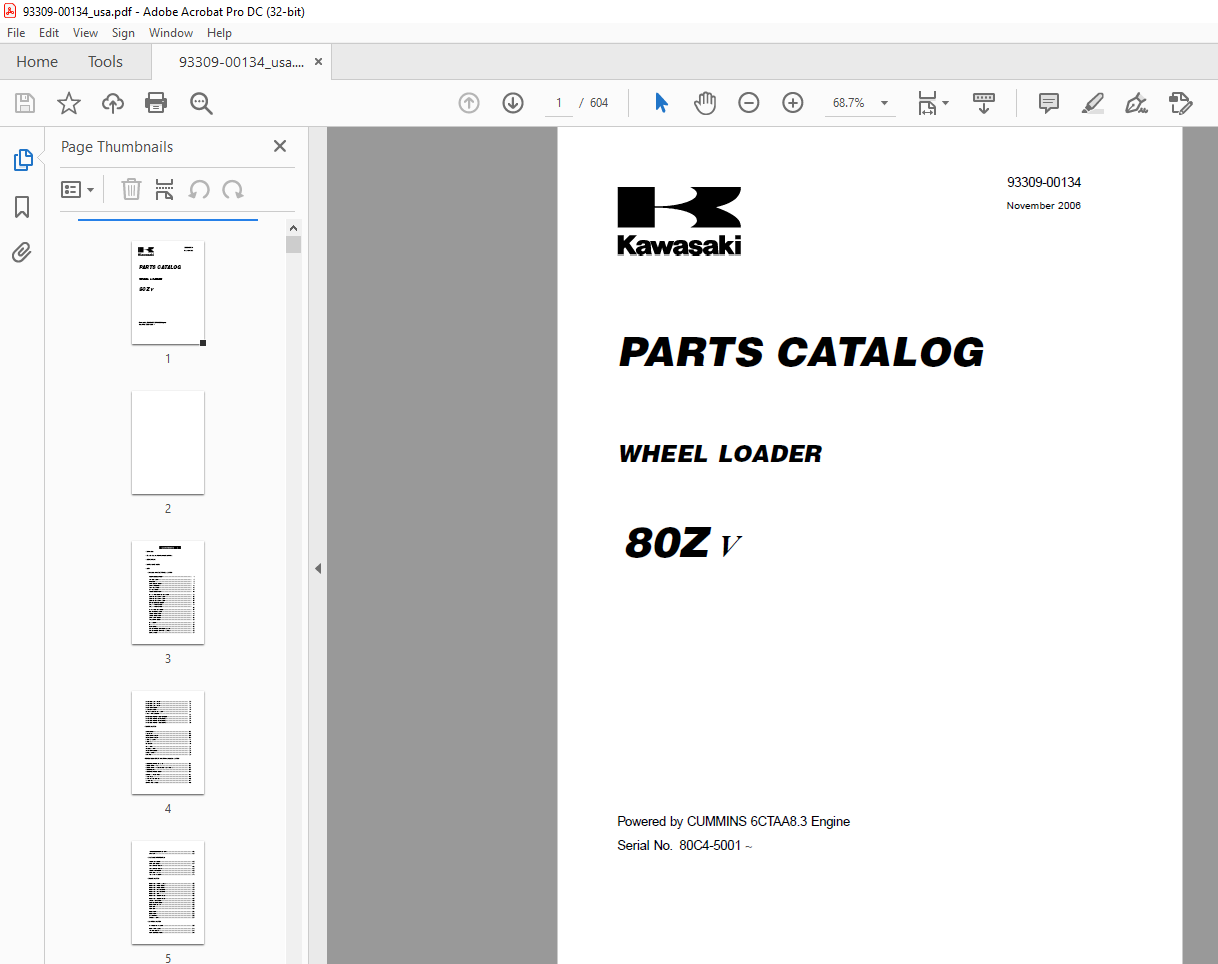The height and width of the screenshot is (964, 1218).
Task: Click the Serial No. 80C4-5001 text
Action: (684, 846)
